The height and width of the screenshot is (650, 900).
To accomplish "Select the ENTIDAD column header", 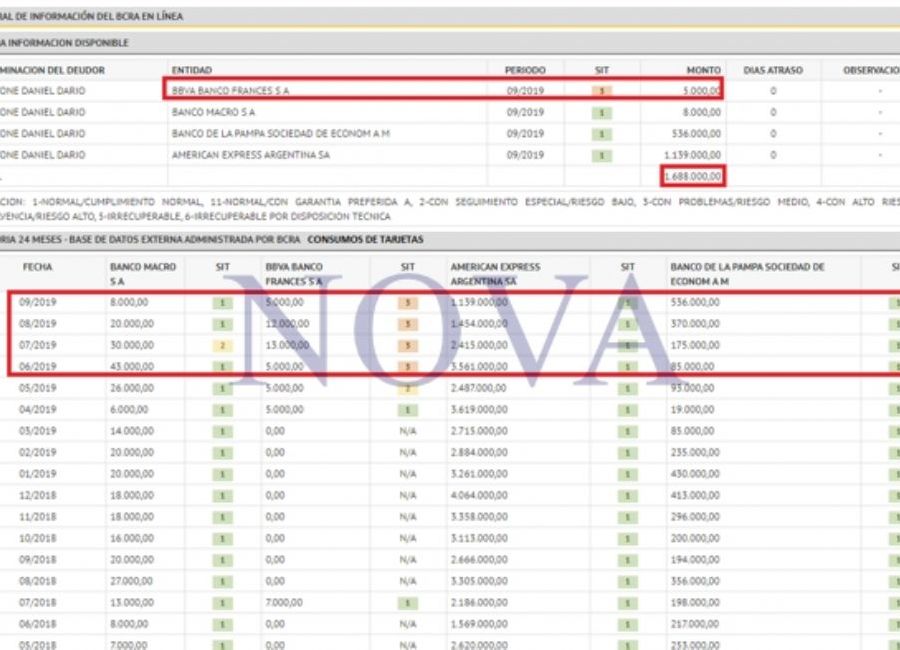I will [192, 70].
